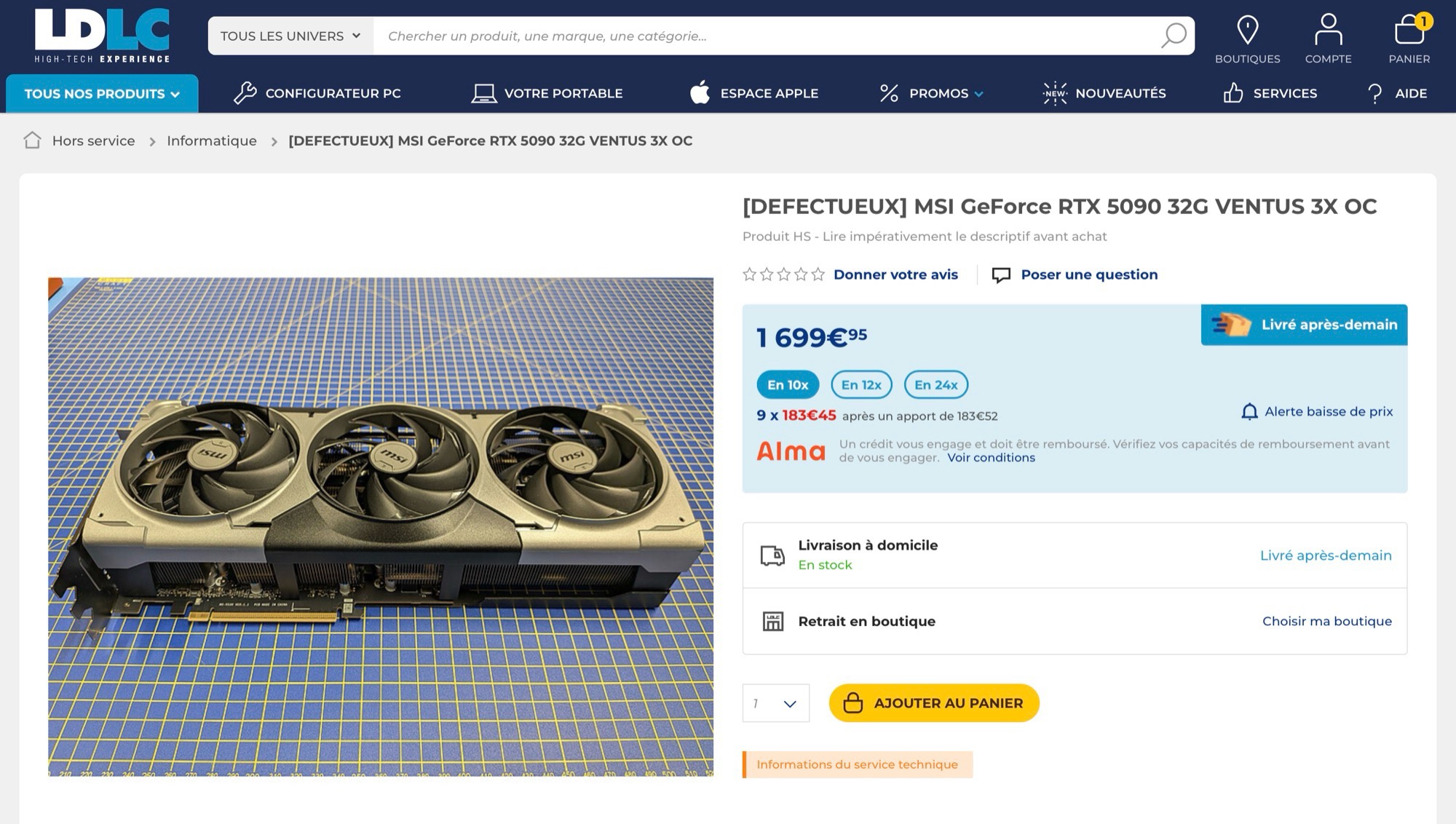1456x824 pixels.
Task: Click Ajouter au panier button
Action: click(933, 703)
